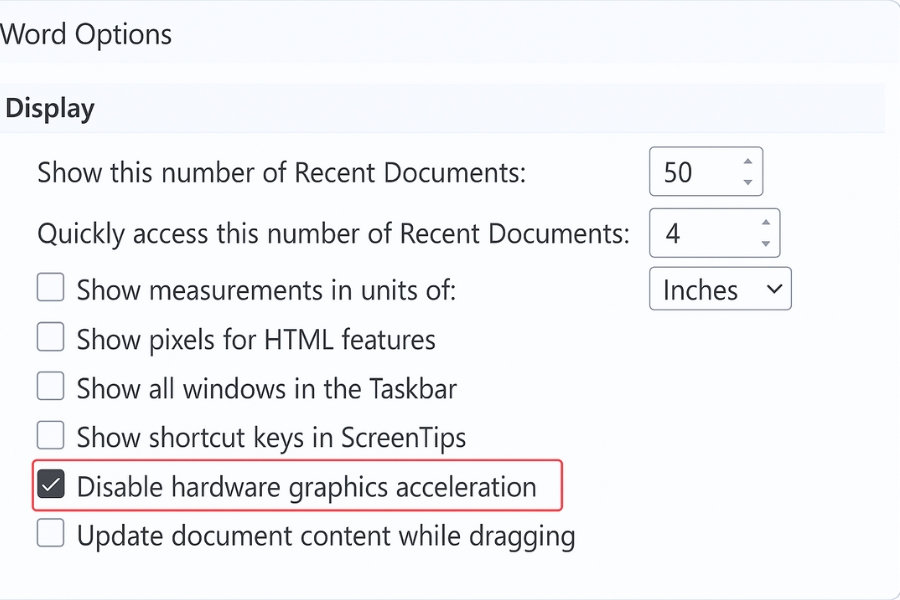Increase the Recent Documents count with up arrow
This screenshot has height=600, width=900.
point(747,161)
